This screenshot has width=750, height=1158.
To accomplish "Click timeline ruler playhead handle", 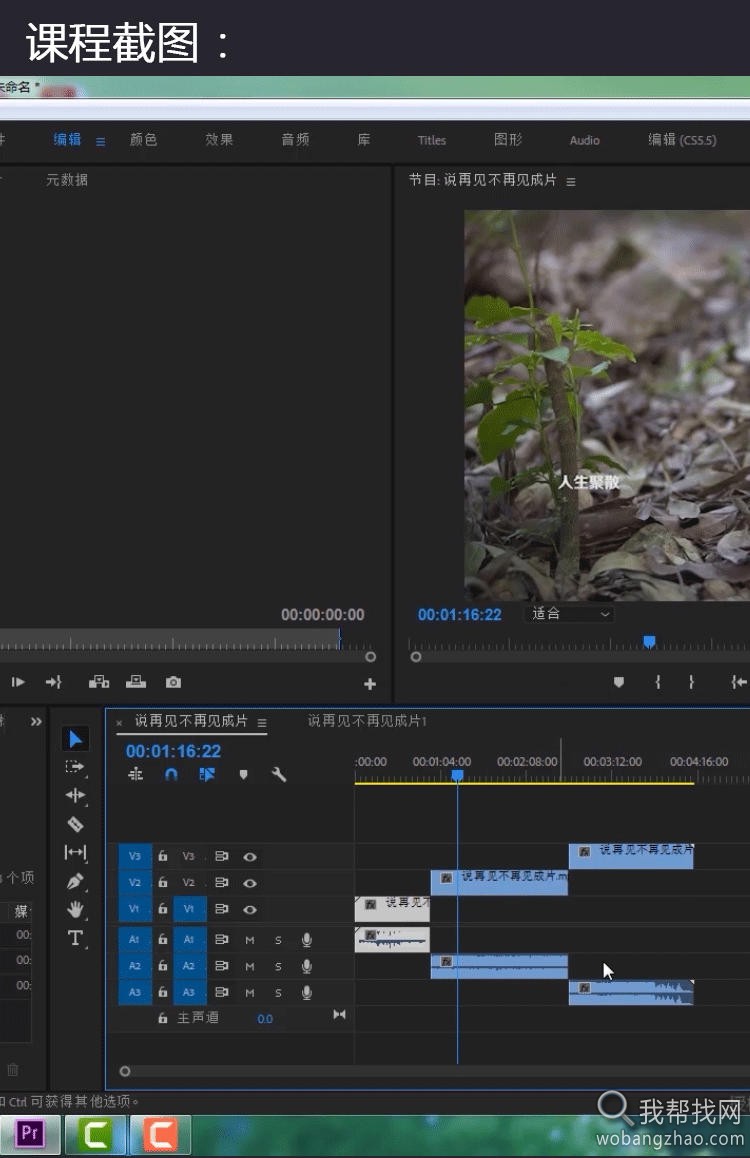I will coord(457,775).
